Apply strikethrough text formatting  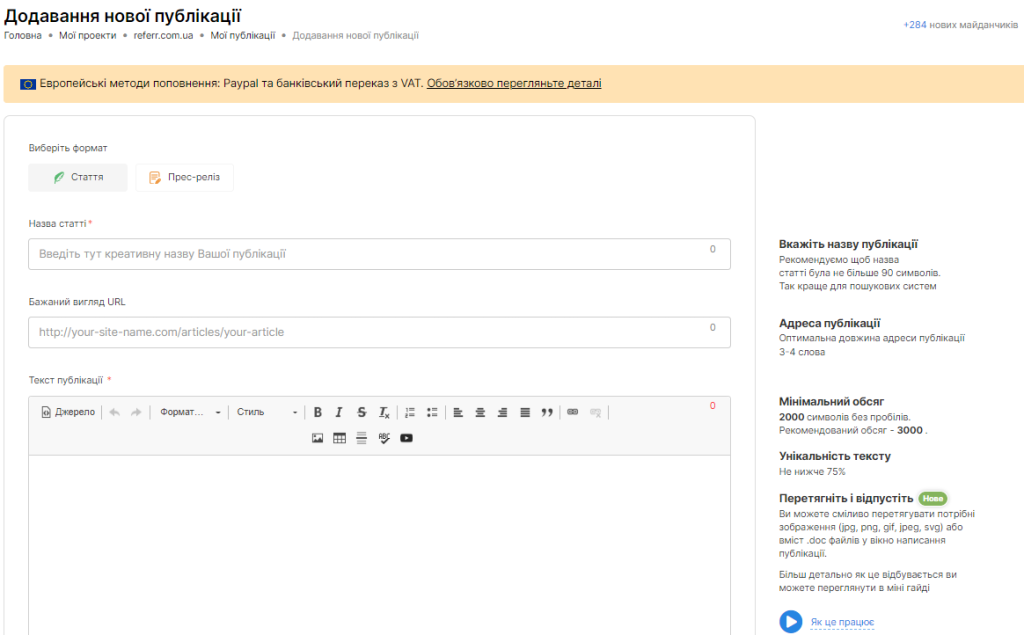click(361, 412)
